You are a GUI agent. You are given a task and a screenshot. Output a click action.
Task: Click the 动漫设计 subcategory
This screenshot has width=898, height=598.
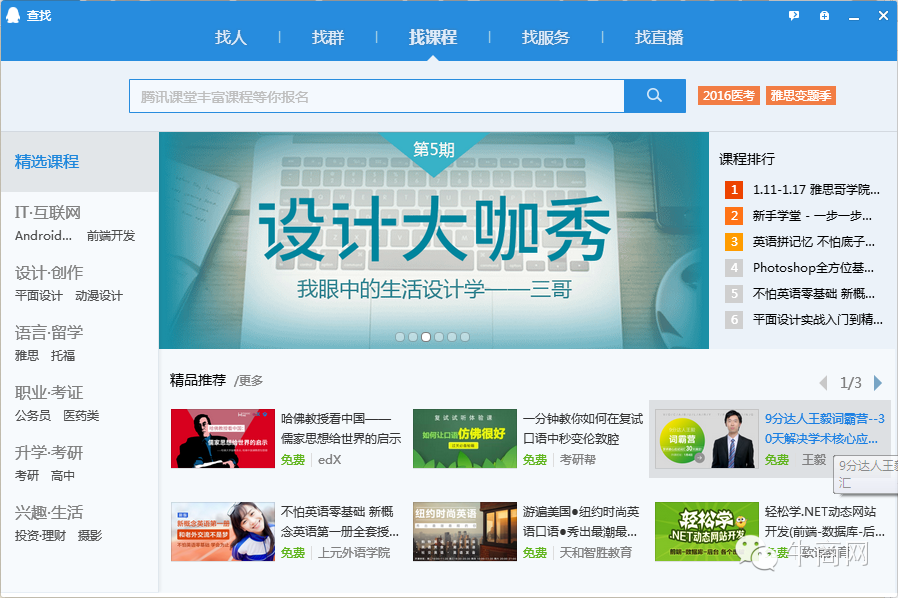point(99,296)
